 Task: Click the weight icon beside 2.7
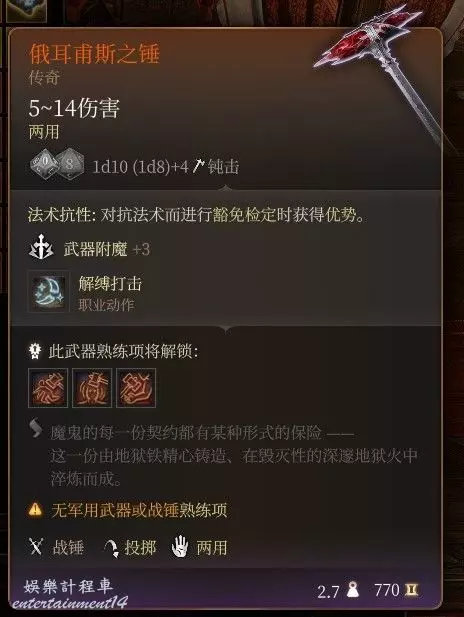[353, 589]
